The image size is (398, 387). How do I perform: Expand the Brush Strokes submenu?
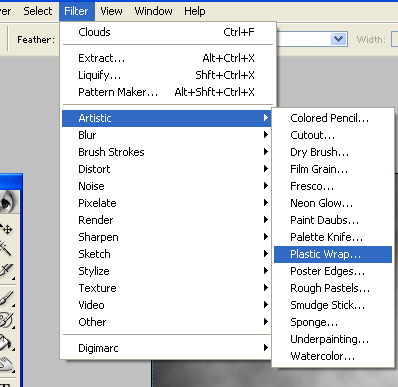coord(167,152)
